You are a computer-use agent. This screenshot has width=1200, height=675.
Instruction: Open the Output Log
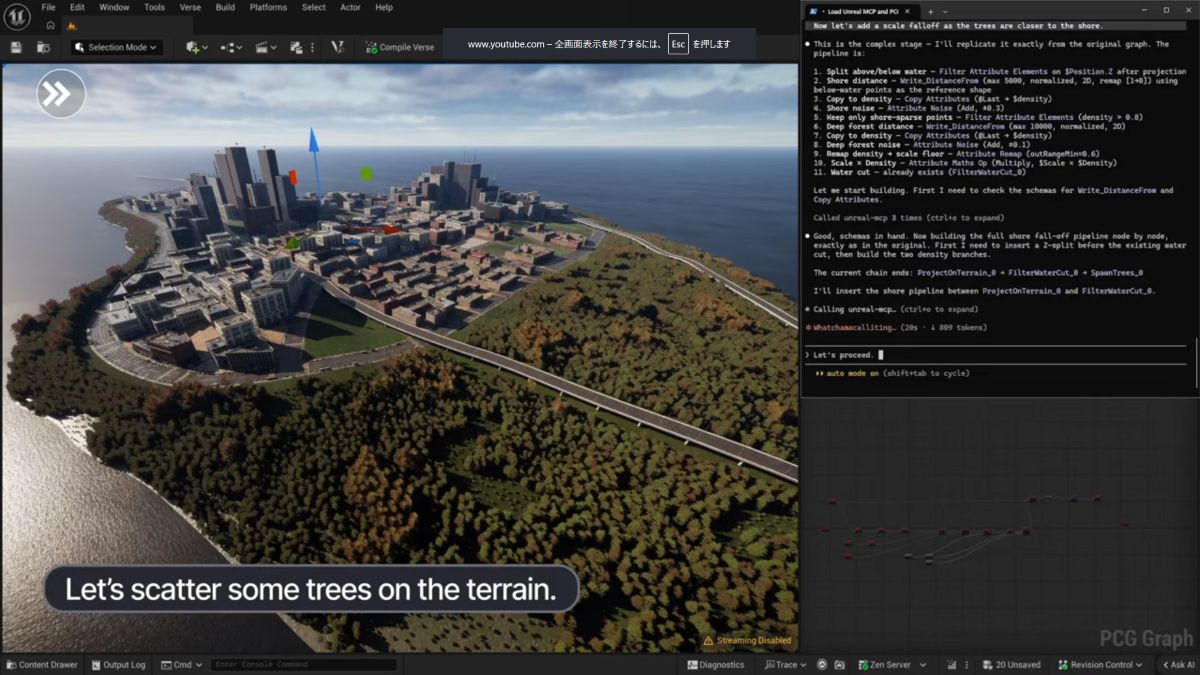tap(117, 665)
